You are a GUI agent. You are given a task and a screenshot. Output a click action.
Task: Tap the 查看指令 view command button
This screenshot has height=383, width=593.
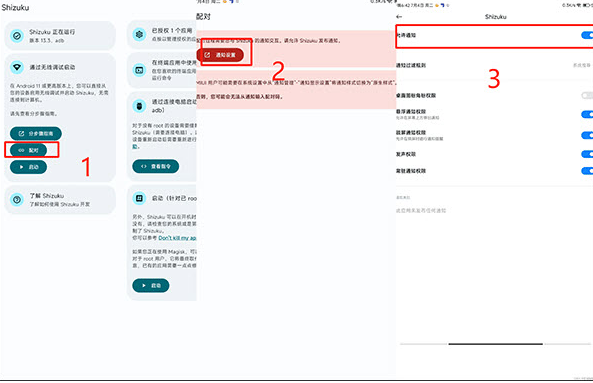155,166
